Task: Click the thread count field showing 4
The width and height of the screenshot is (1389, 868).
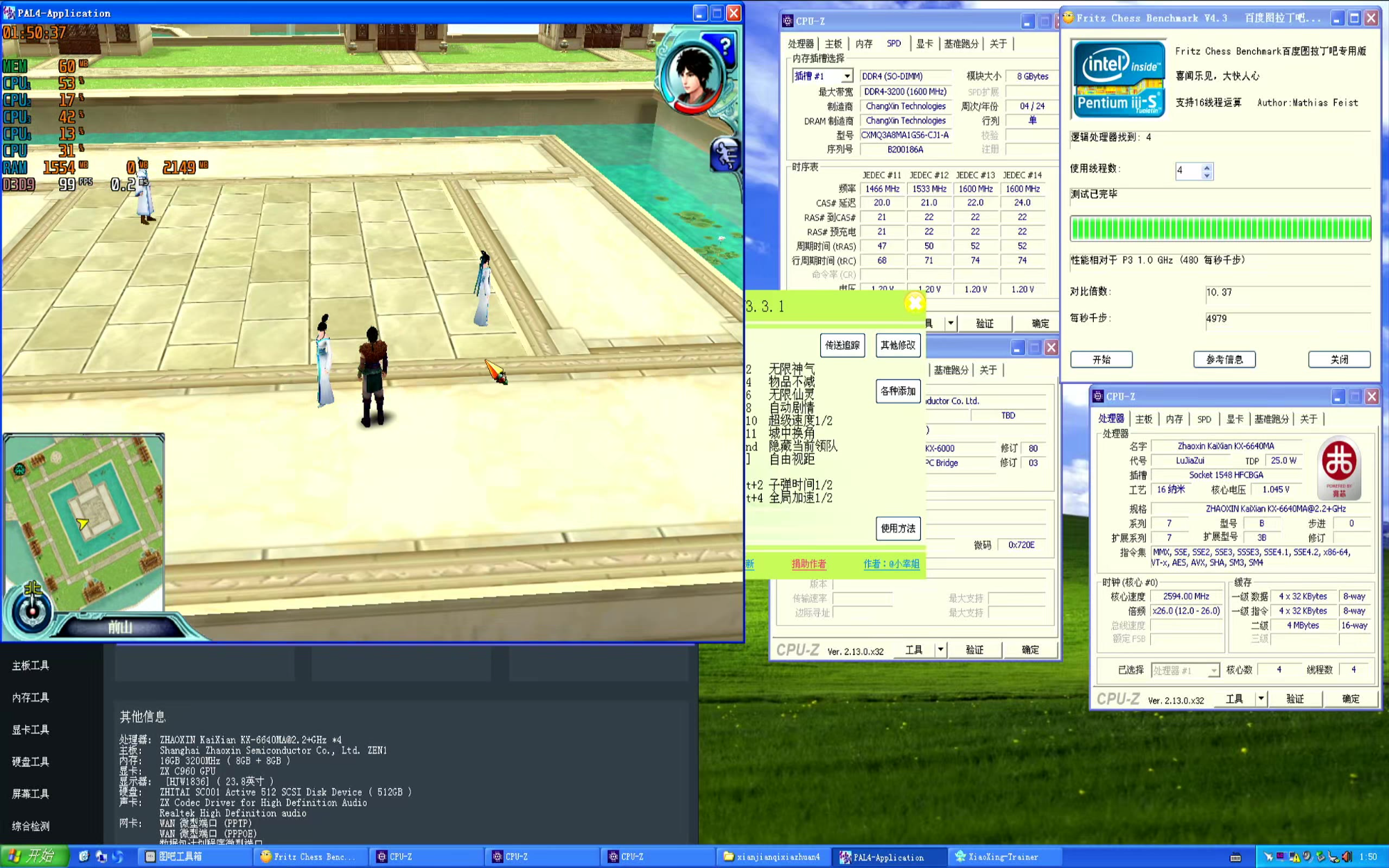Action: (x=1188, y=171)
